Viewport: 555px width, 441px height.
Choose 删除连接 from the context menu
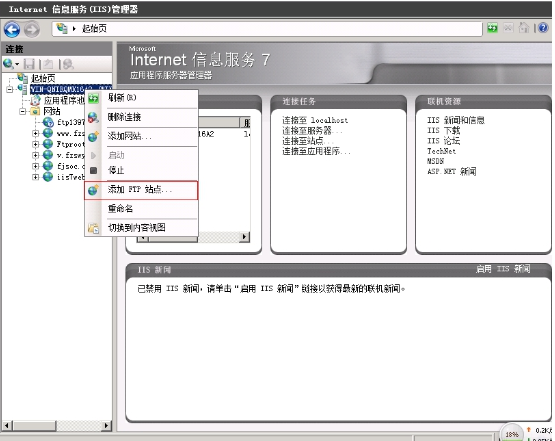[x=141, y=117]
